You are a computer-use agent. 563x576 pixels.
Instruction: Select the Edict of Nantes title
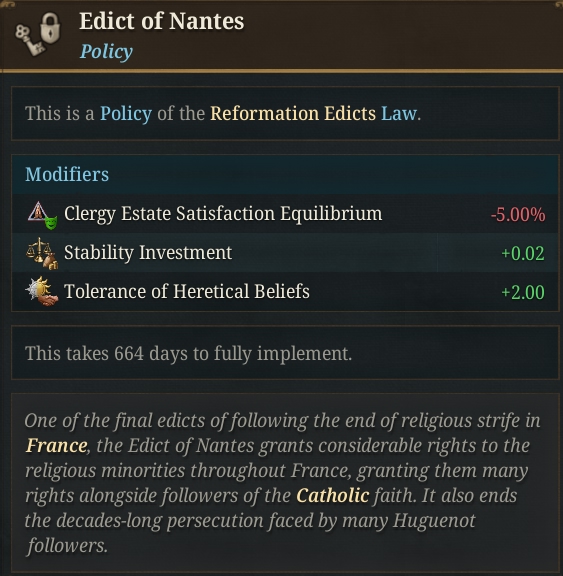[162, 21]
